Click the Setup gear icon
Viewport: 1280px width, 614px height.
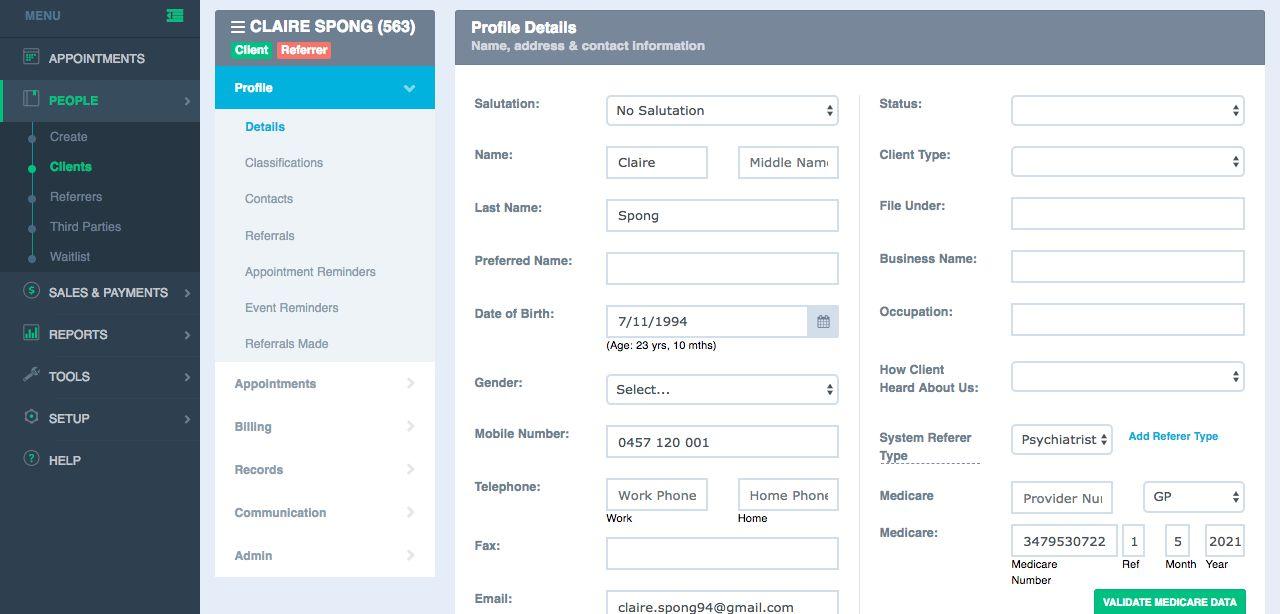click(x=31, y=417)
